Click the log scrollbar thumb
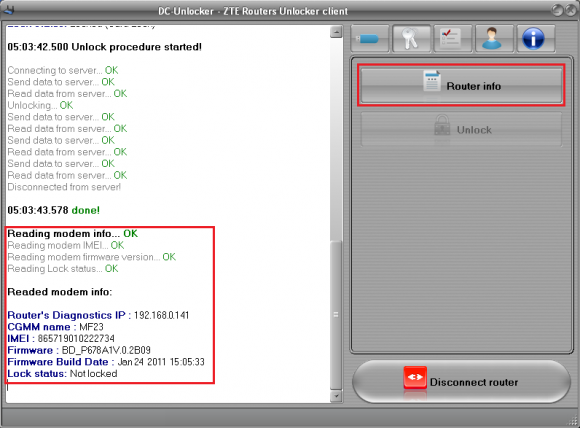The height and width of the screenshot is (428, 580). pyautogui.click(x=336, y=315)
